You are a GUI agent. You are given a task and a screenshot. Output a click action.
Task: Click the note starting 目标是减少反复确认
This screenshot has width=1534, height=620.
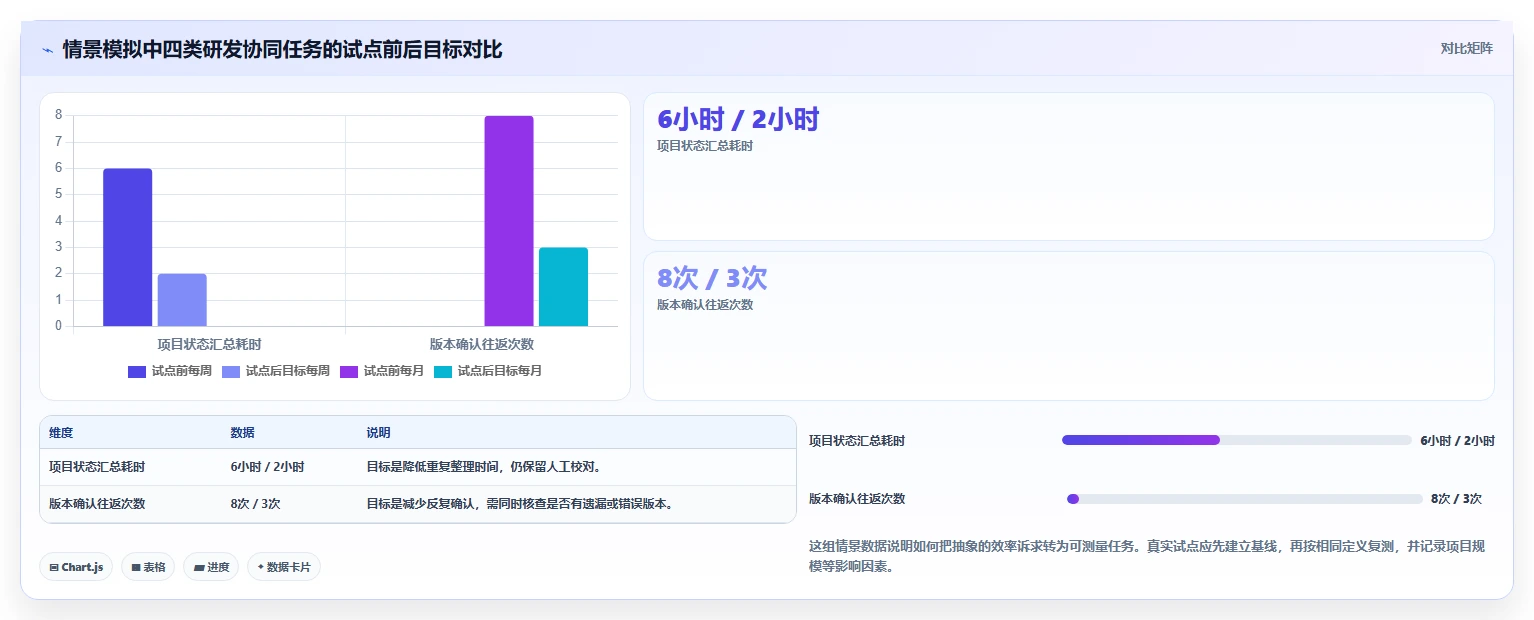520,504
